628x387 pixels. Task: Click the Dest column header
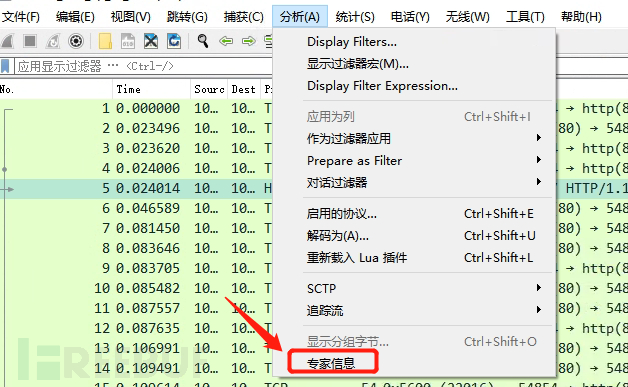244,89
